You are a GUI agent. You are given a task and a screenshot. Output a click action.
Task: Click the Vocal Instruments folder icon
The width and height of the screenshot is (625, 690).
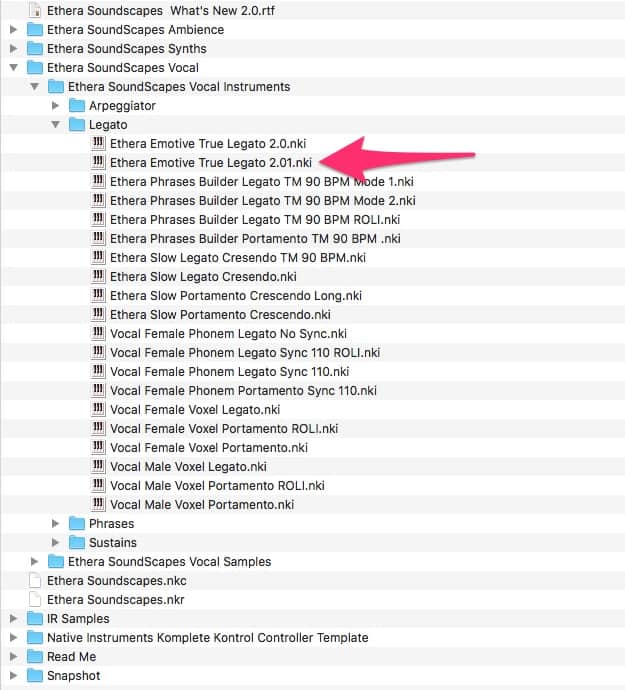56,87
